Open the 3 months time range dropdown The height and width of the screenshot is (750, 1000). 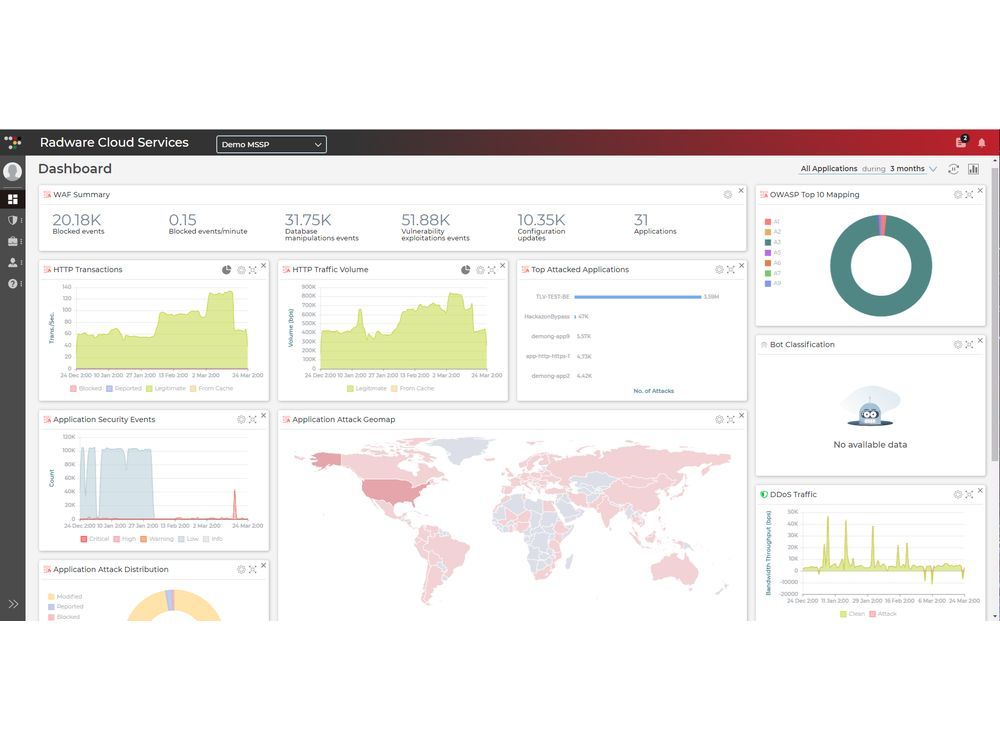(907, 168)
